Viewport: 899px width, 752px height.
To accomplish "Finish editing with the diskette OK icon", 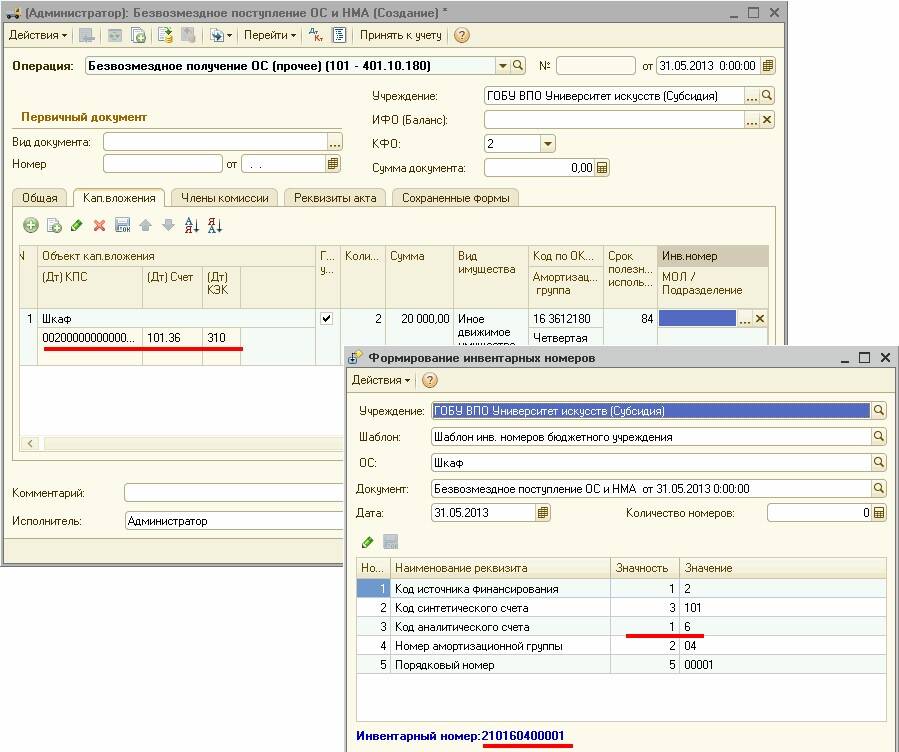I will point(123,225).
